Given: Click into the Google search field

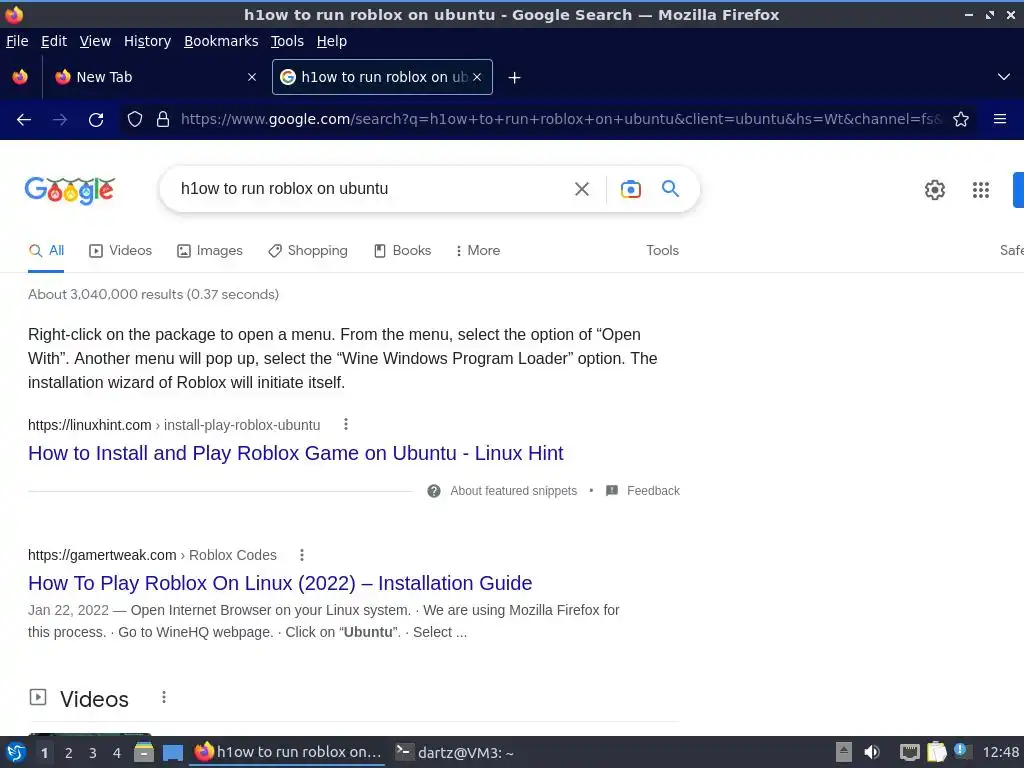Looking at the screenshot, I should click(369, 189).
